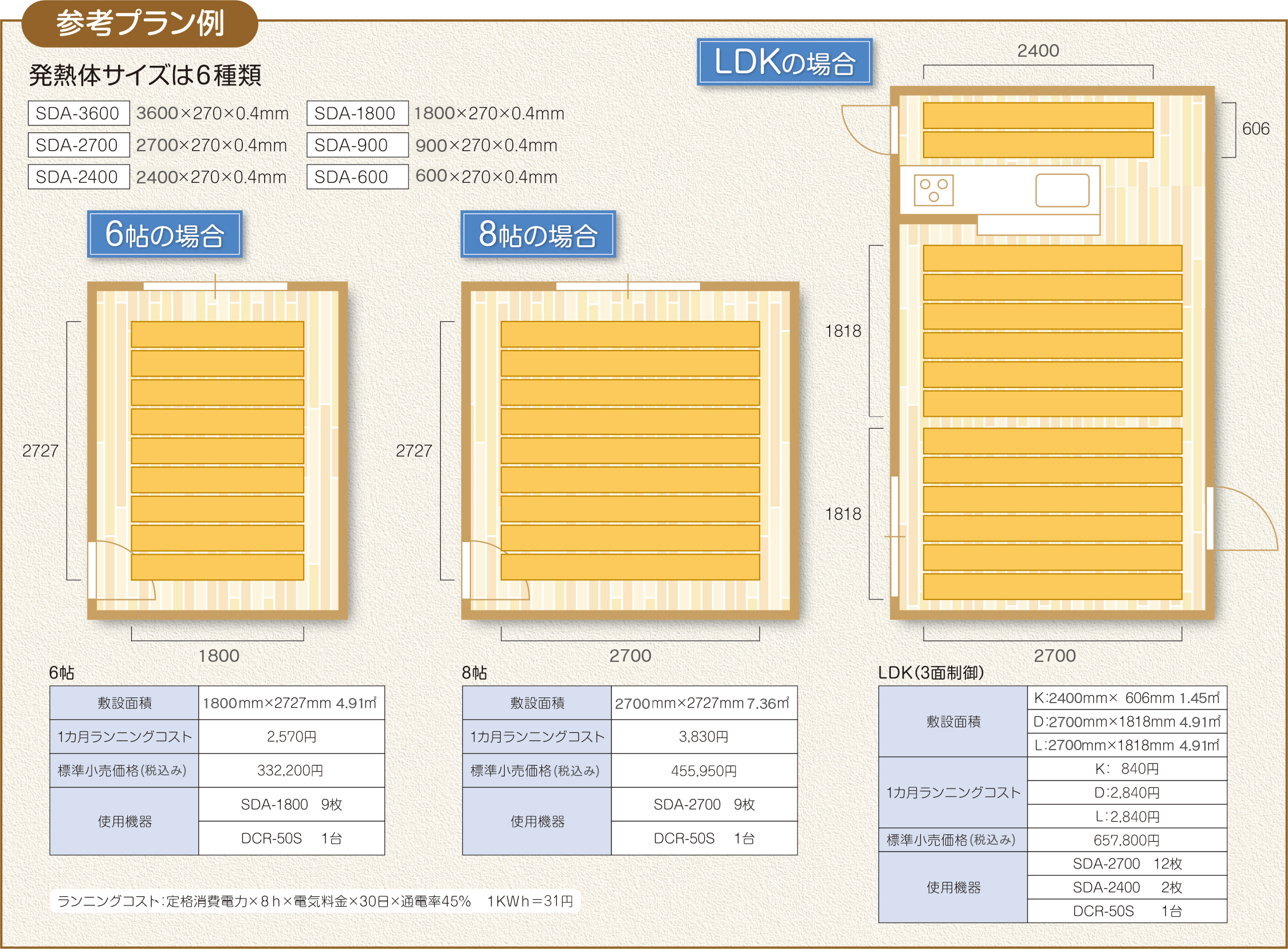
Task: Click the 使用機器 header in 8帖 table
Action: point(537,821)
